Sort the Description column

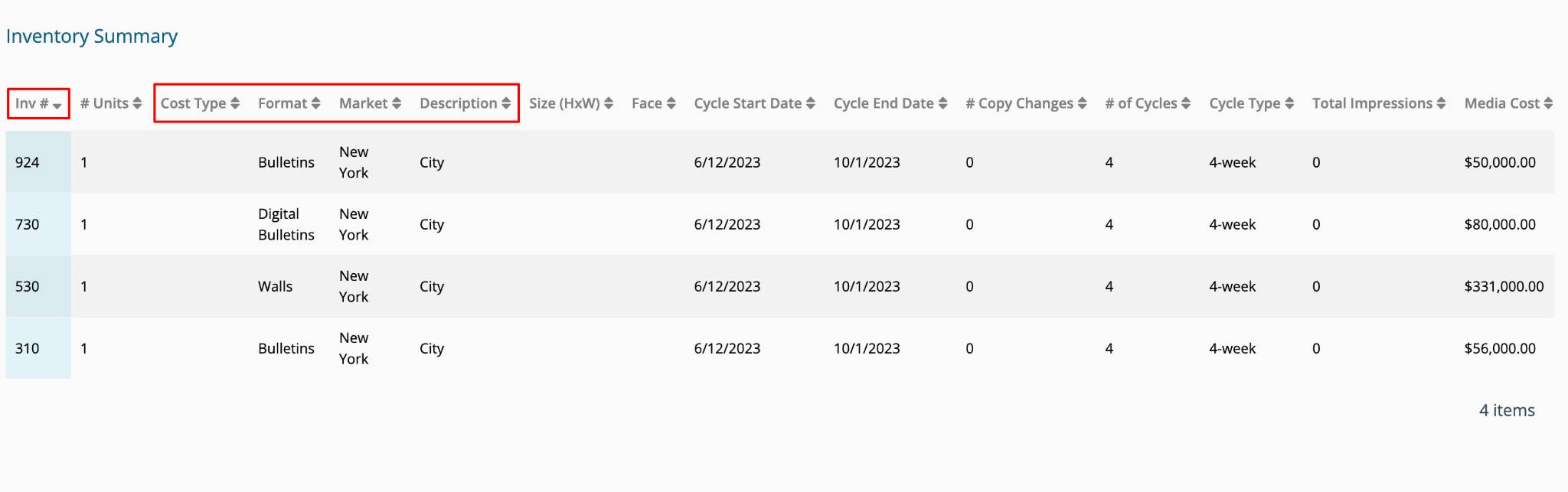[465, 103]
